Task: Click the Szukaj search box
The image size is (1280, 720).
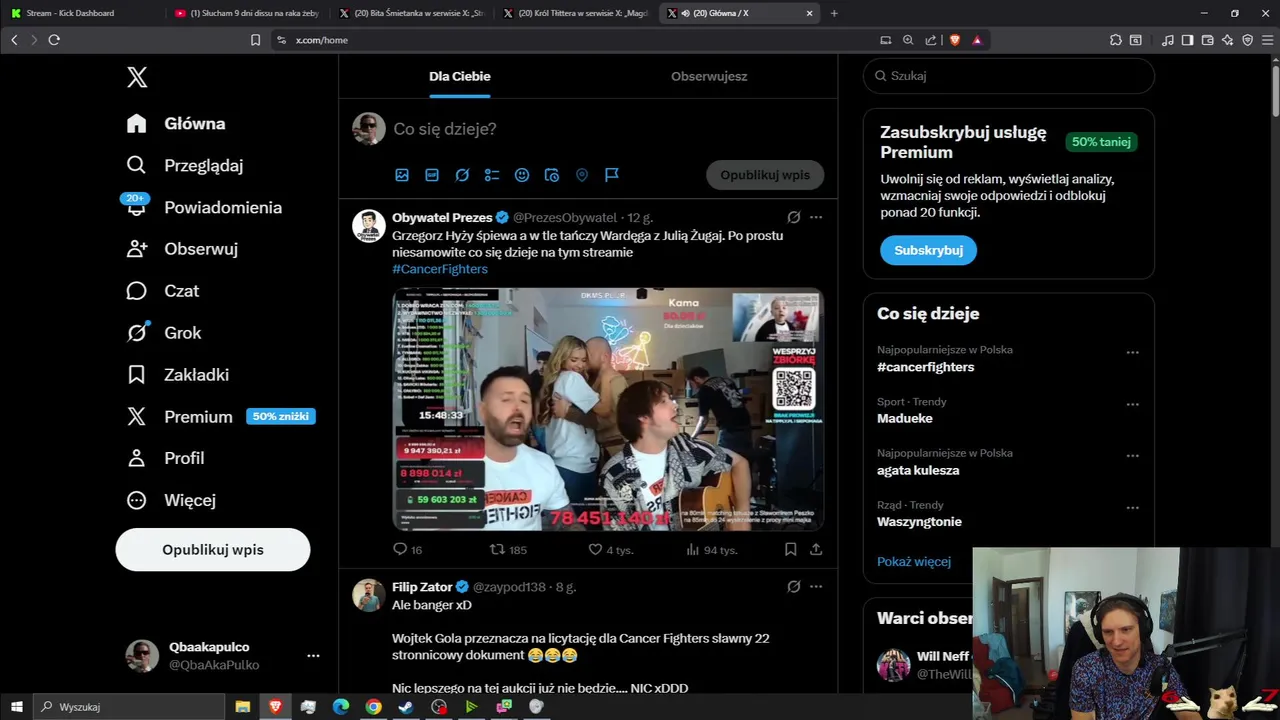Action: click(x=1008, y=76)
